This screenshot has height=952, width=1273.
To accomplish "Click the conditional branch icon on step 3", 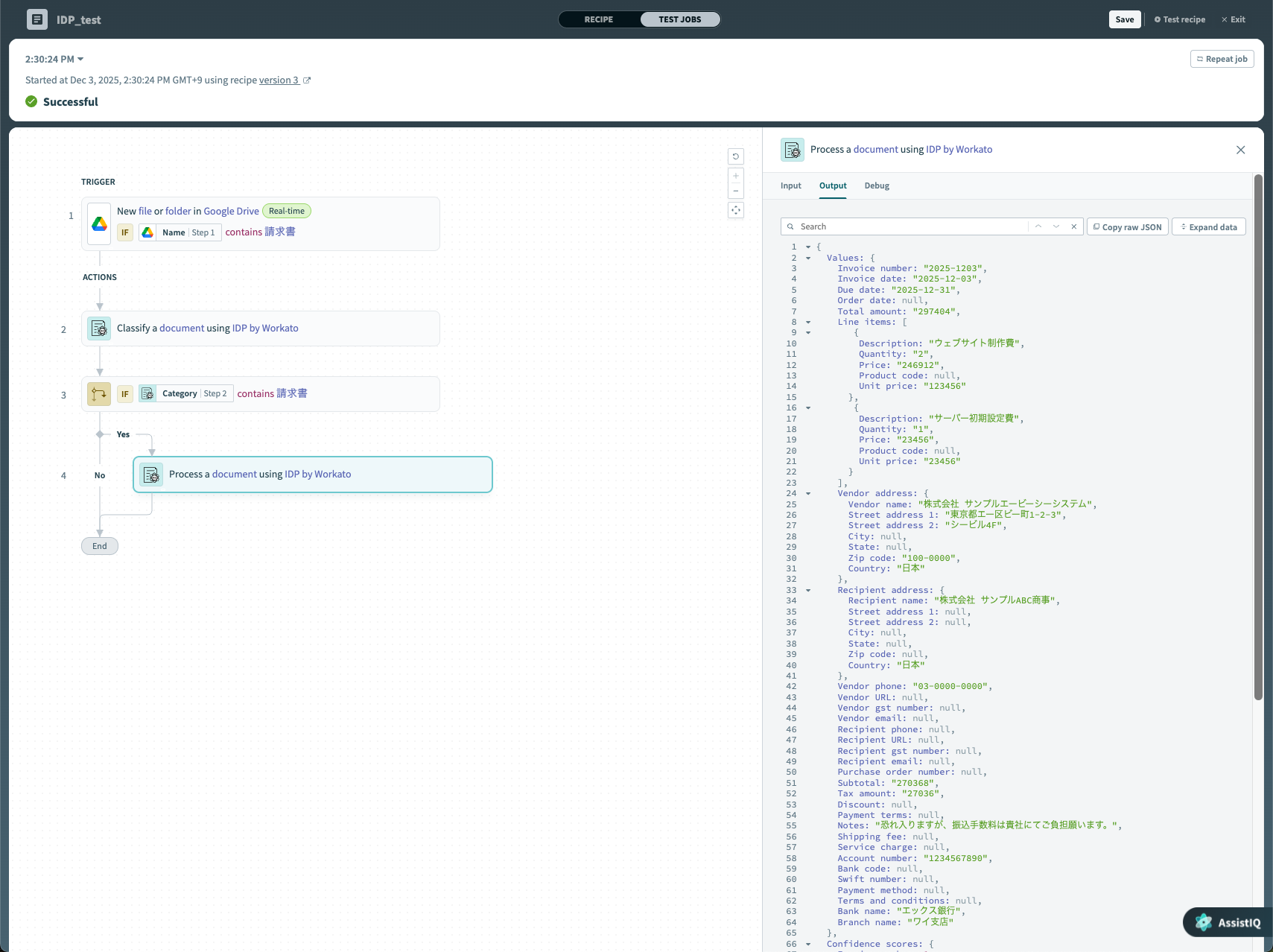I will 99,394.
